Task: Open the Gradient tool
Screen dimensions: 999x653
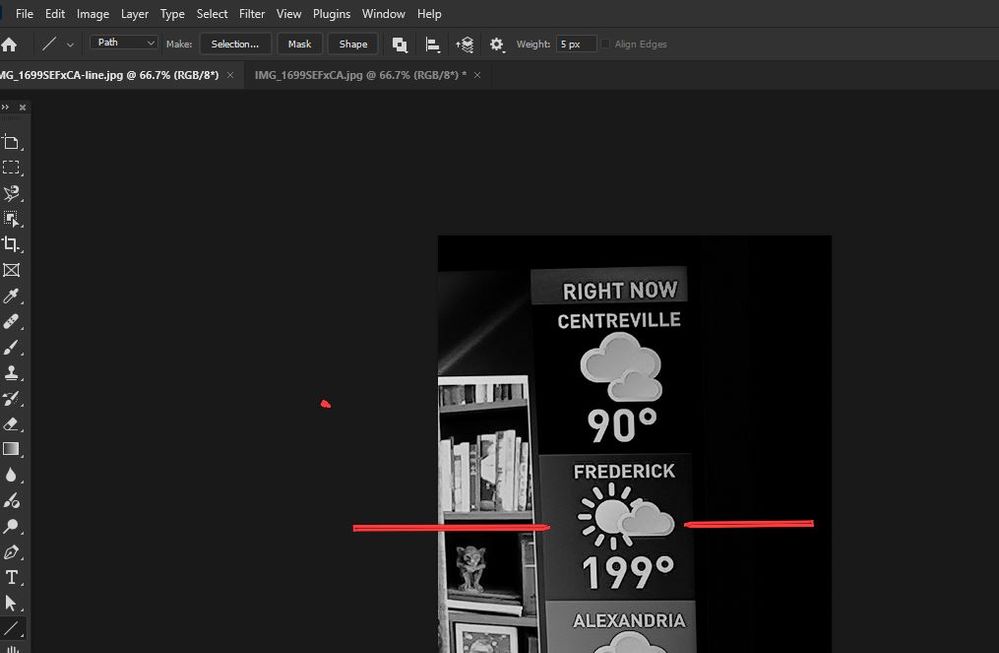Action: point(13,448)
